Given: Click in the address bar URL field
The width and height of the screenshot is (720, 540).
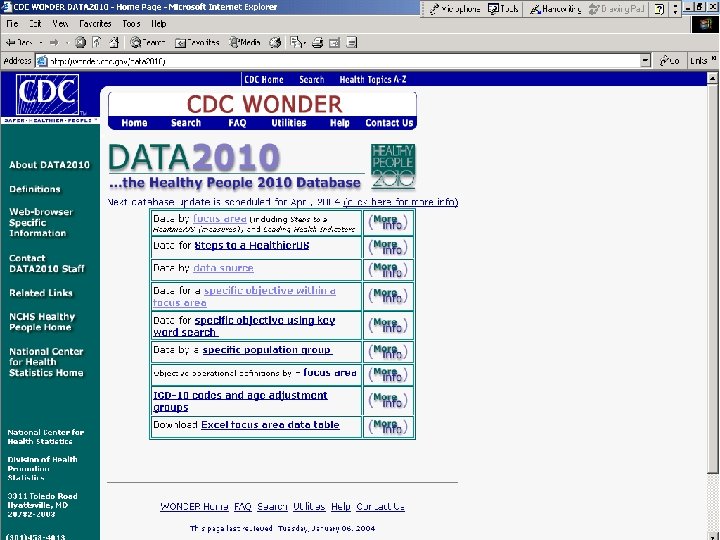Looking at the screenshot, I should pyautogui.click(x=338, y=61).
